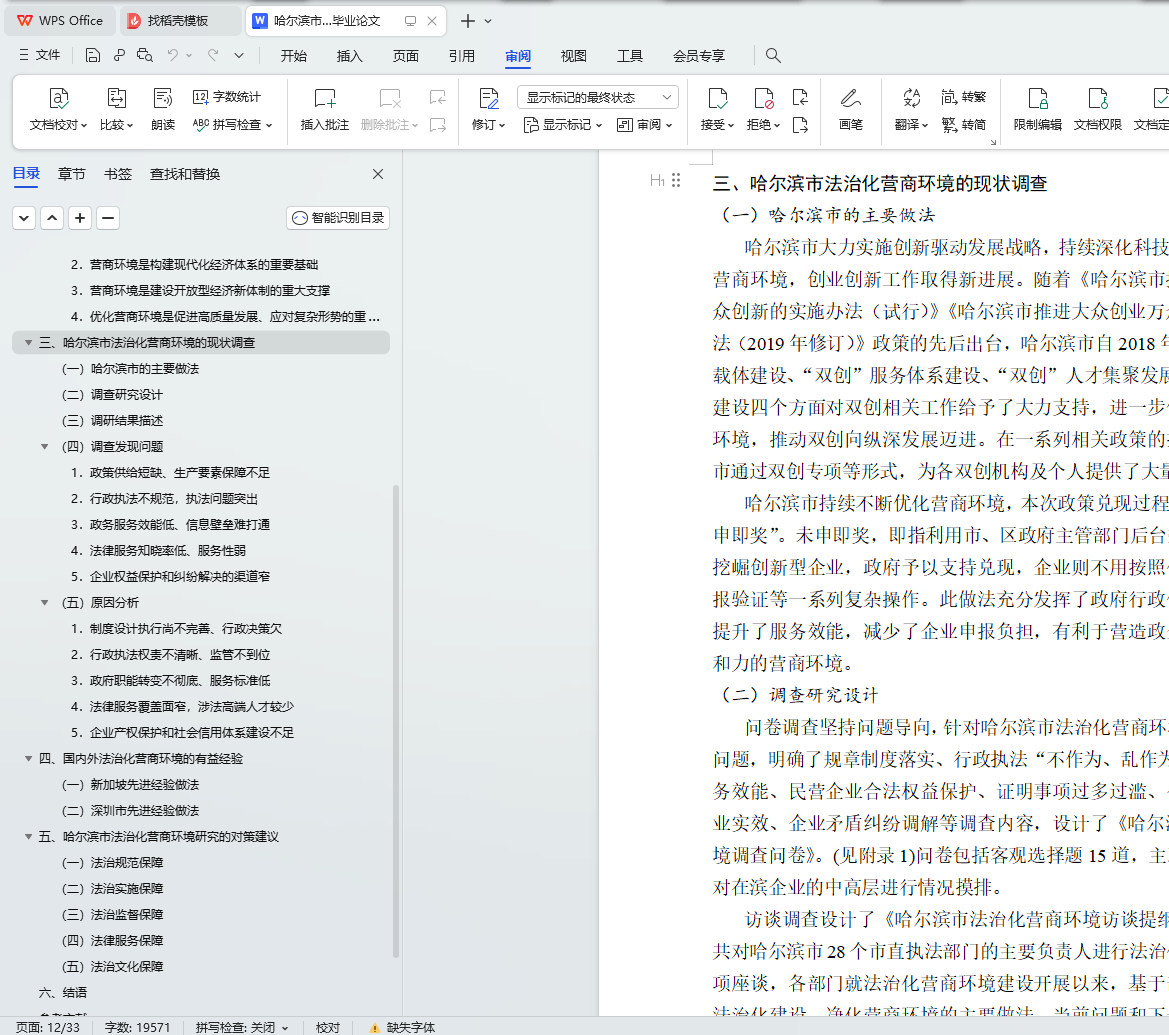Viewport: 1169px width, 1035px height.
Task: Click the 校对 status bar item
Action: point(328,1028)
